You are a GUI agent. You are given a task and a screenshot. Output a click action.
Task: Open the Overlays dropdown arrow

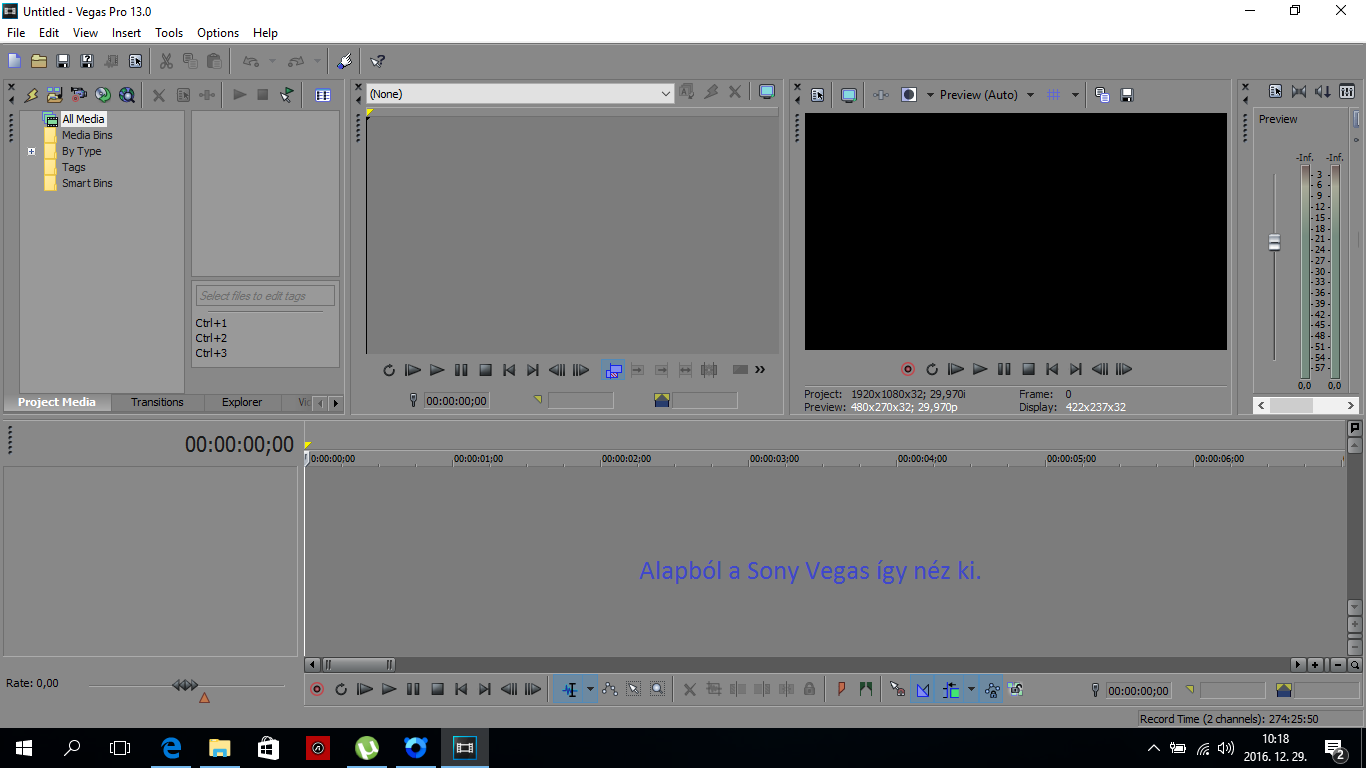click(1075, 95)
